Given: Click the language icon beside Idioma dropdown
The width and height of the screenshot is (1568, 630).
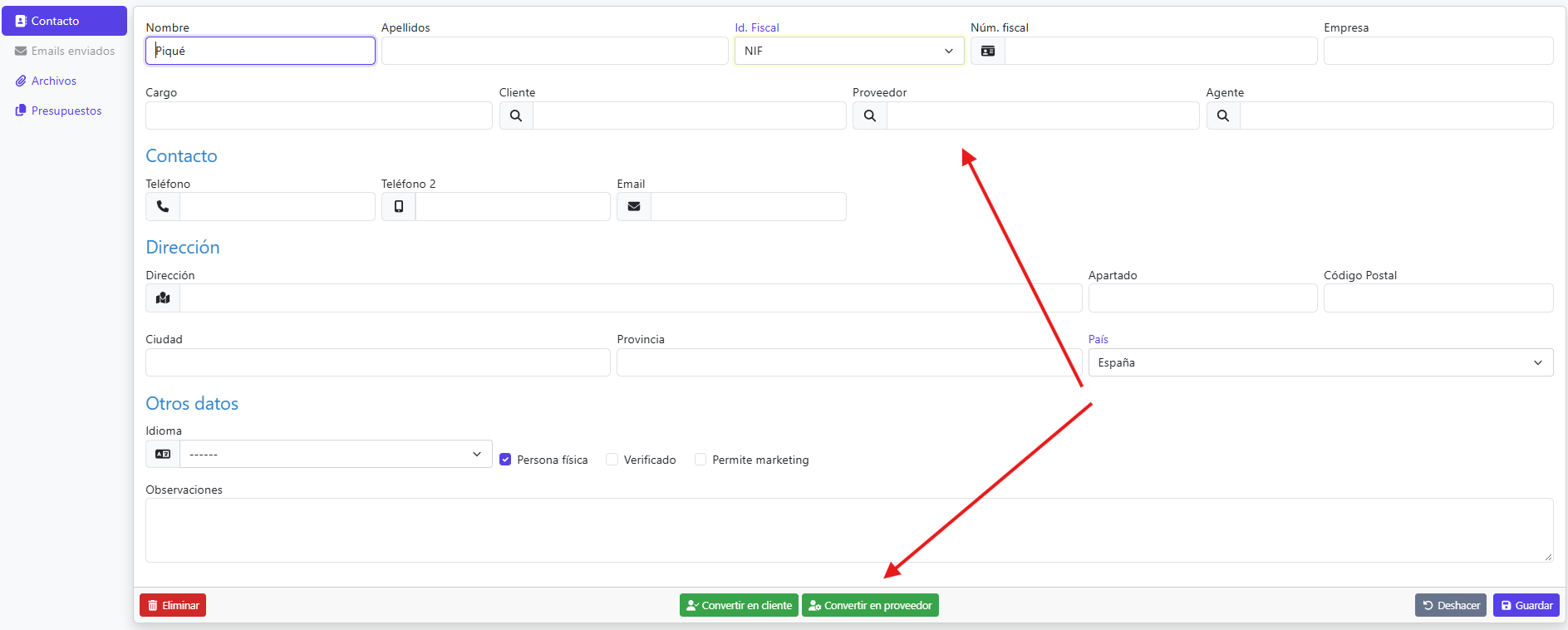Looking at the screenshot, I should [163, 454].
